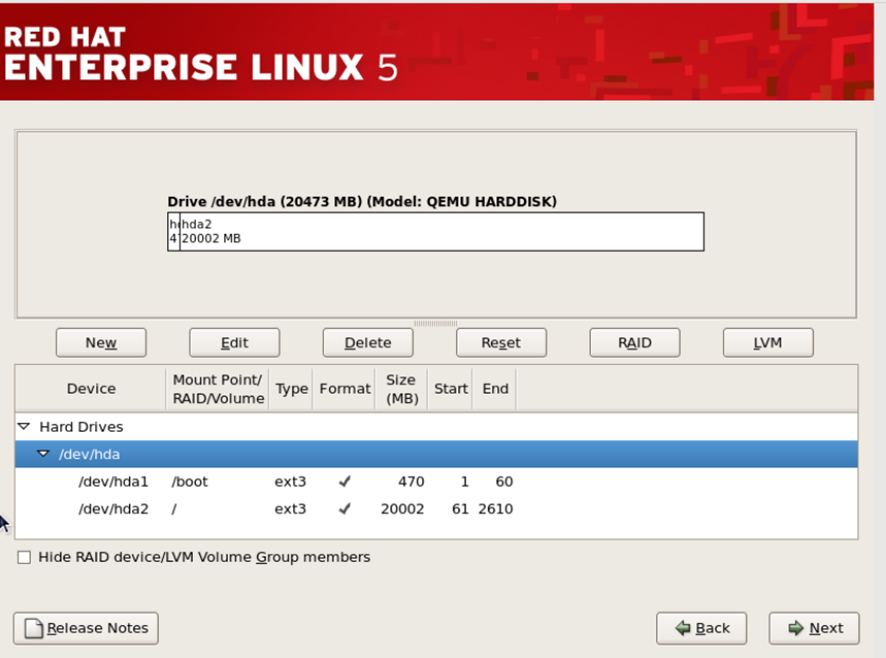Collapse the Hard Drives tree expander

click(24, 426)
